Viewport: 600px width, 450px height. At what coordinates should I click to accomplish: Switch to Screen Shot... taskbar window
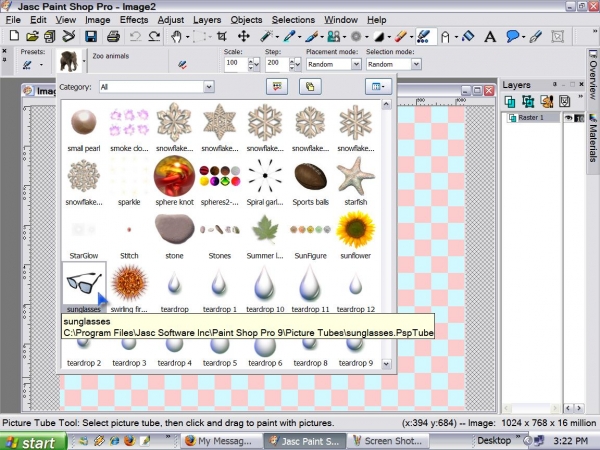[x=388, y=441]
